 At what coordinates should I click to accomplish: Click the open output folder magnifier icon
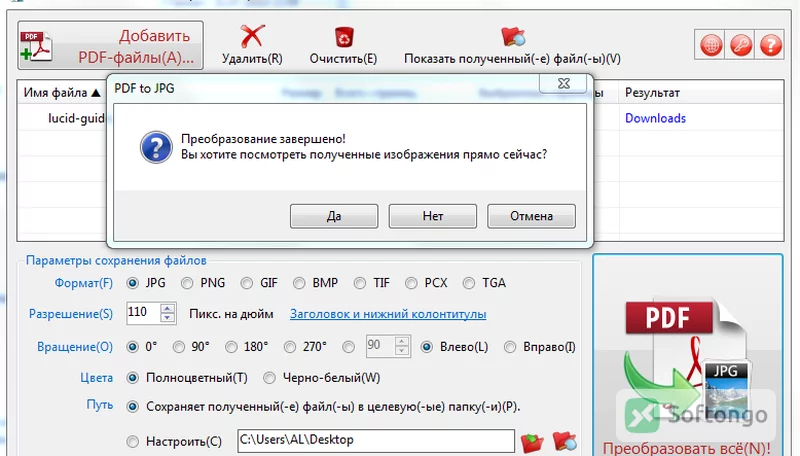(x=564, y=442)
